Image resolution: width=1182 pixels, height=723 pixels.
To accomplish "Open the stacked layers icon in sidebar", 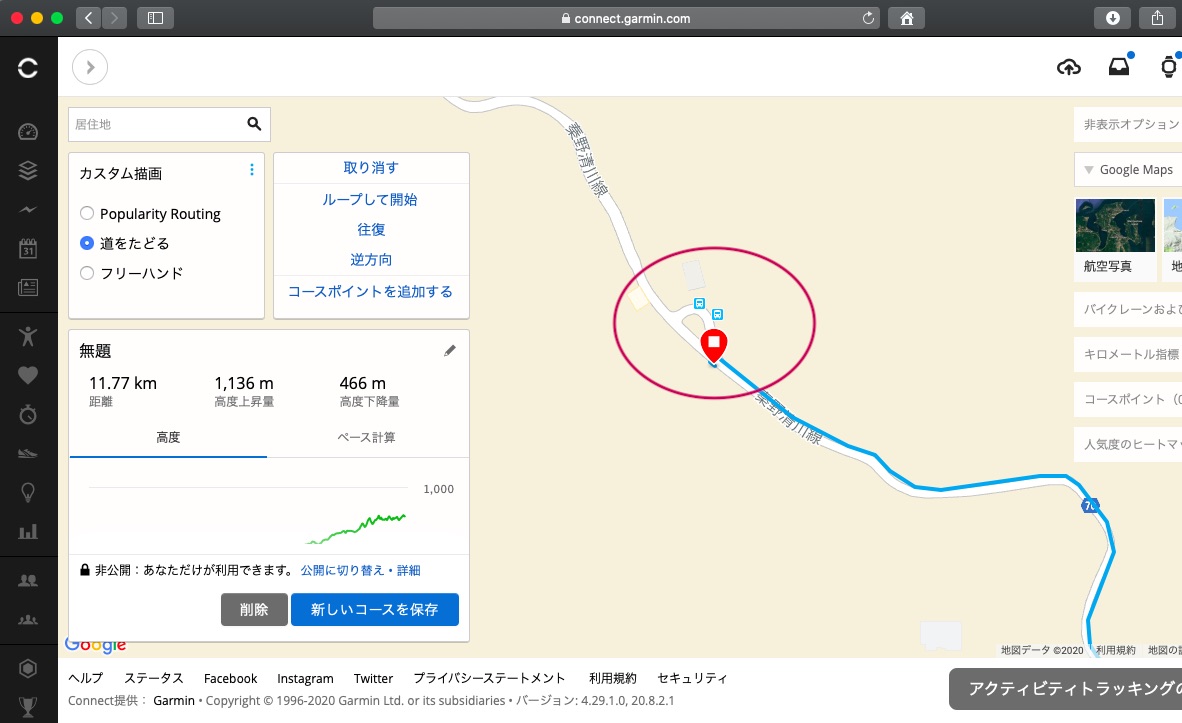I will tap(28, 171).
